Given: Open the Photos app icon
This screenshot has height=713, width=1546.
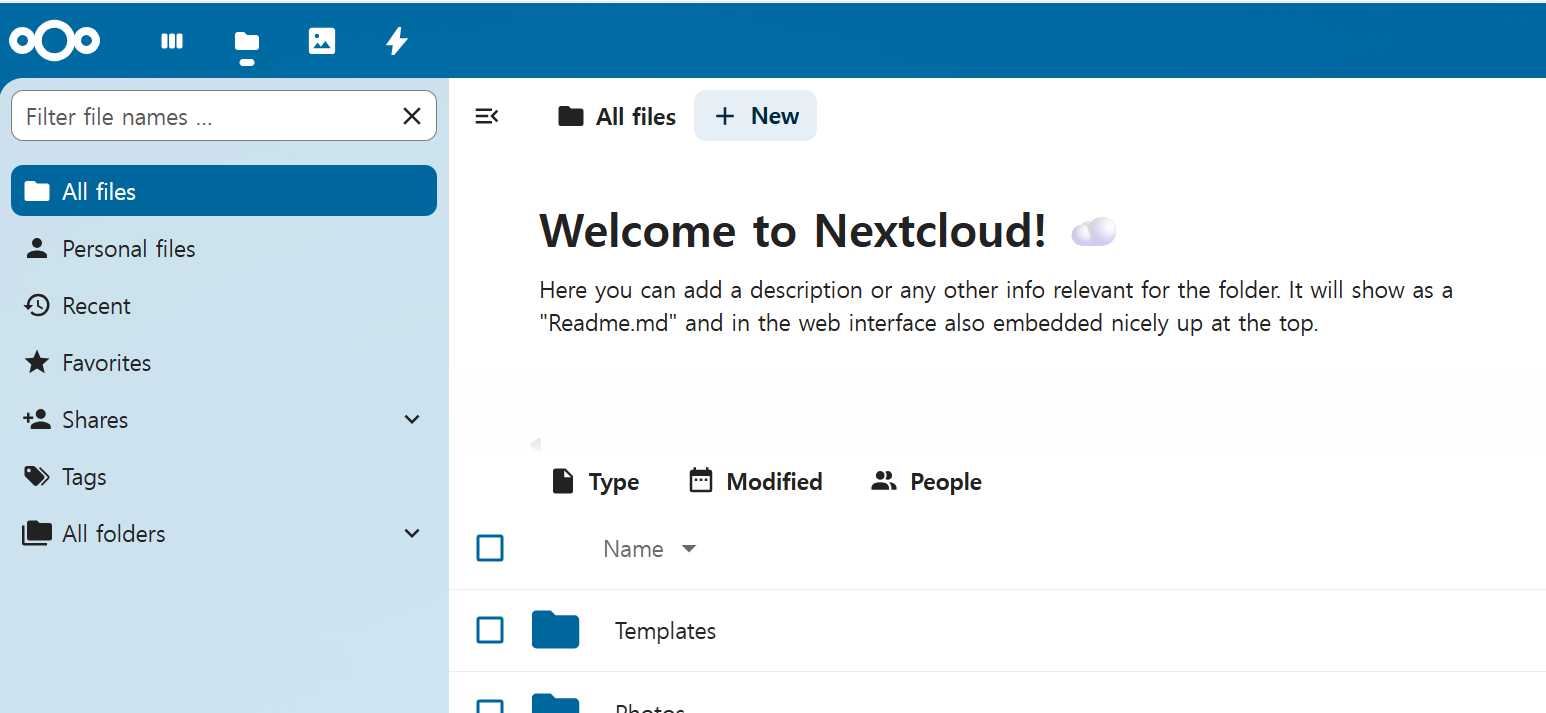Looking at the screenshot, I should [x=322, y=41].
